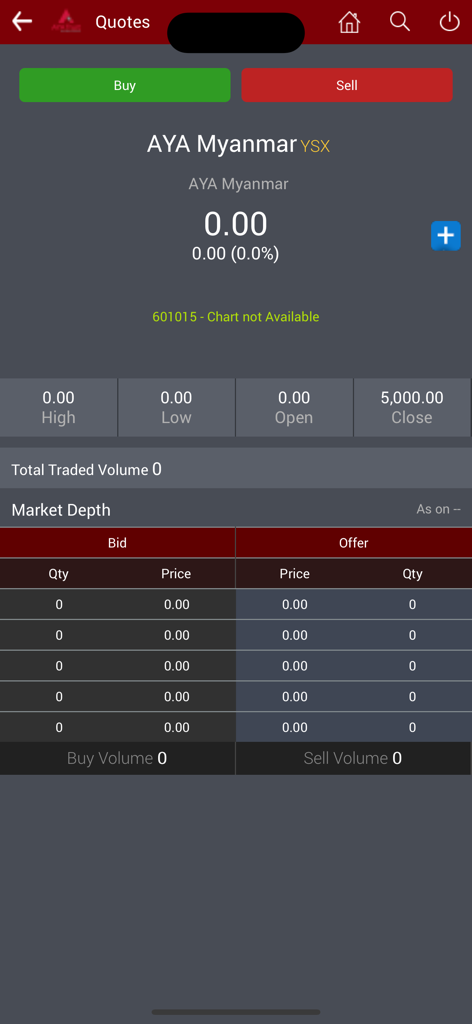472x1024 pixels.
Task: Tap the Bid Price subheader
Action: coord(176,573)
